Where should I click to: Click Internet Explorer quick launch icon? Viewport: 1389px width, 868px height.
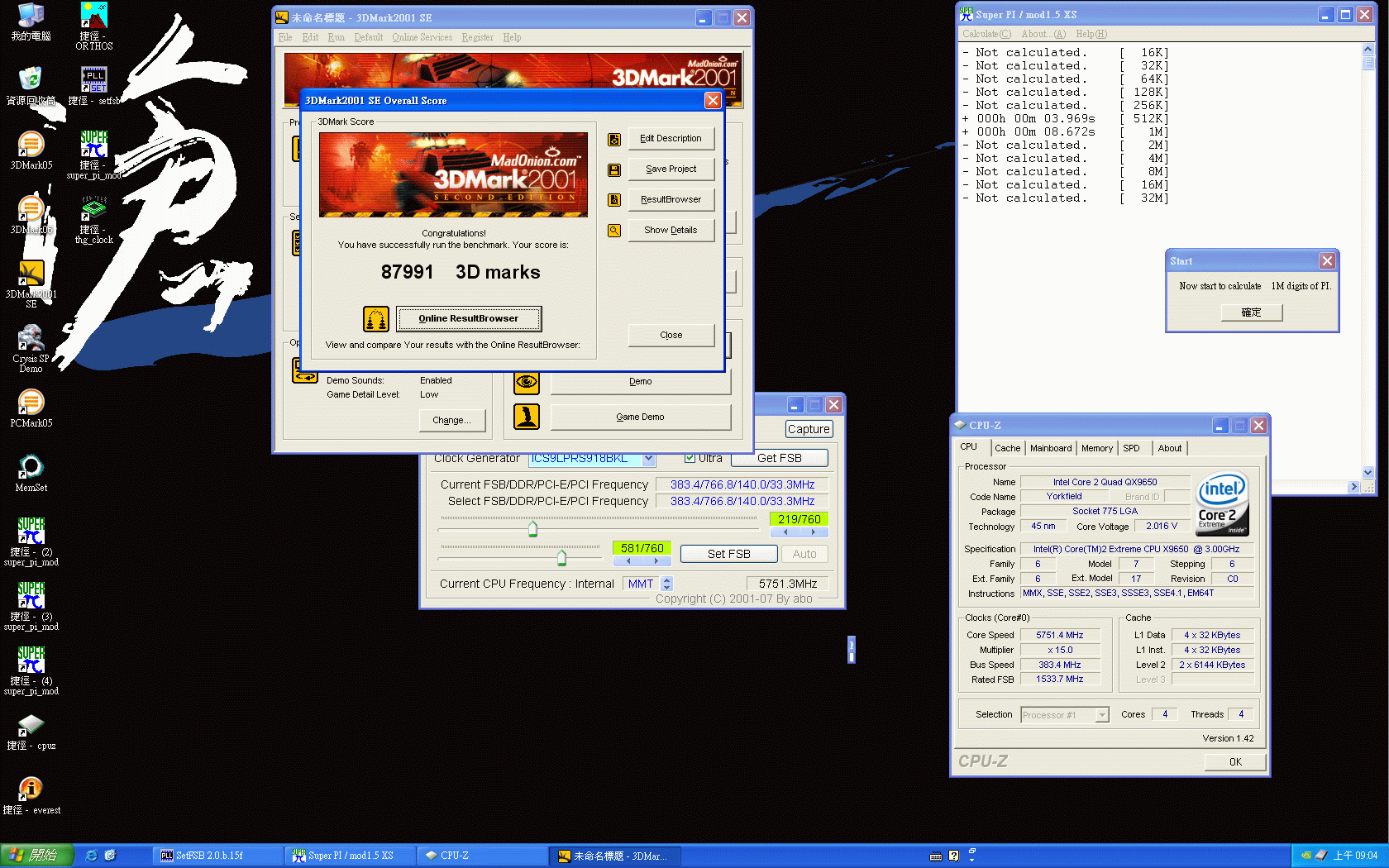click(92, 856)
